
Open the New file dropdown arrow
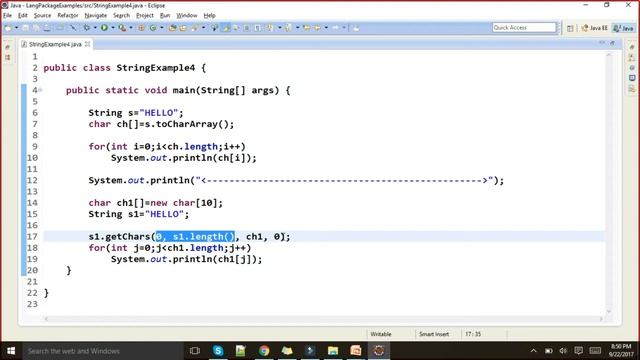[x=16, y=28]
